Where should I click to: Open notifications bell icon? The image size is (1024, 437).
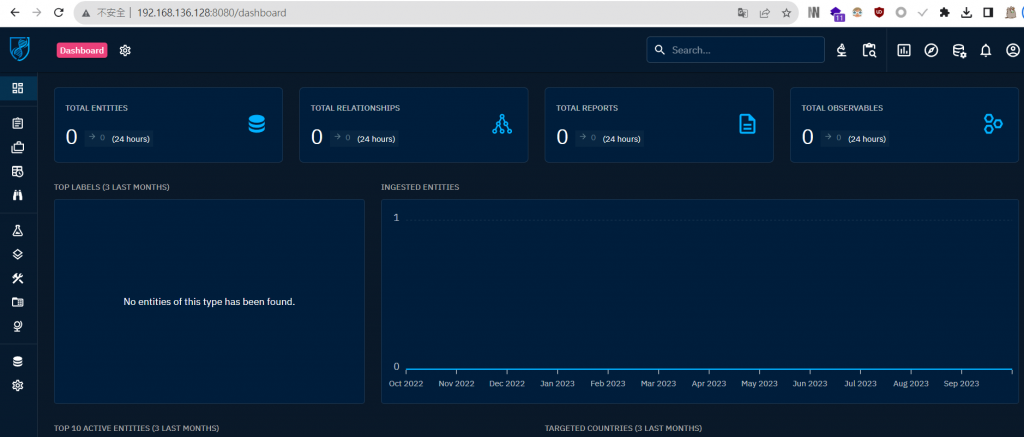pyautogui.click(x=985, y=50)
